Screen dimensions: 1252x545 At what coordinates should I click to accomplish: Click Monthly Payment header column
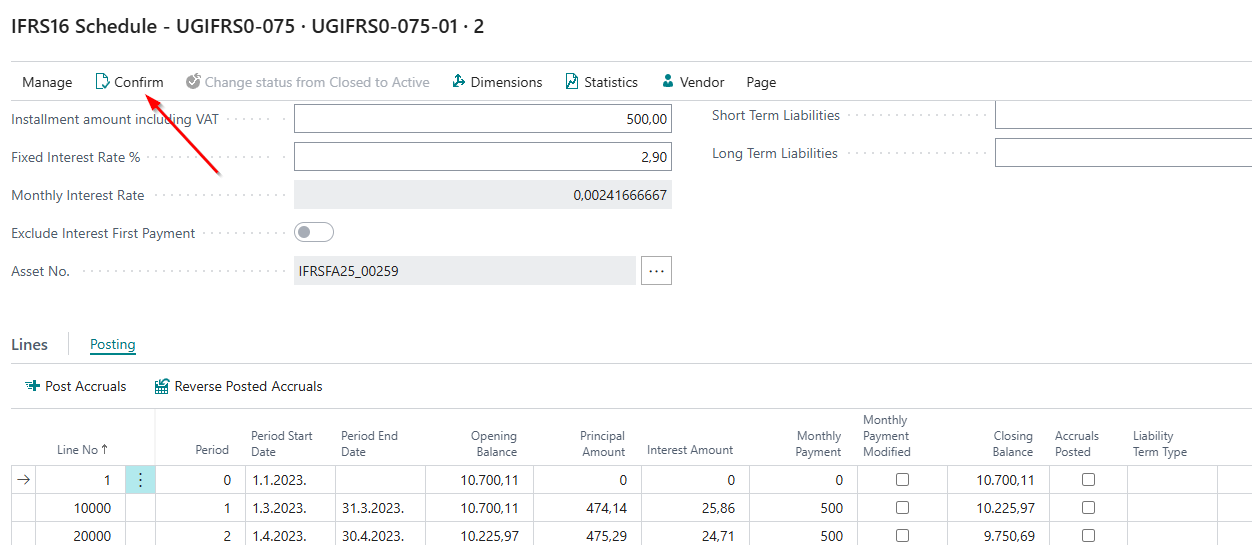pyautogui.click(x=819, y=443)
